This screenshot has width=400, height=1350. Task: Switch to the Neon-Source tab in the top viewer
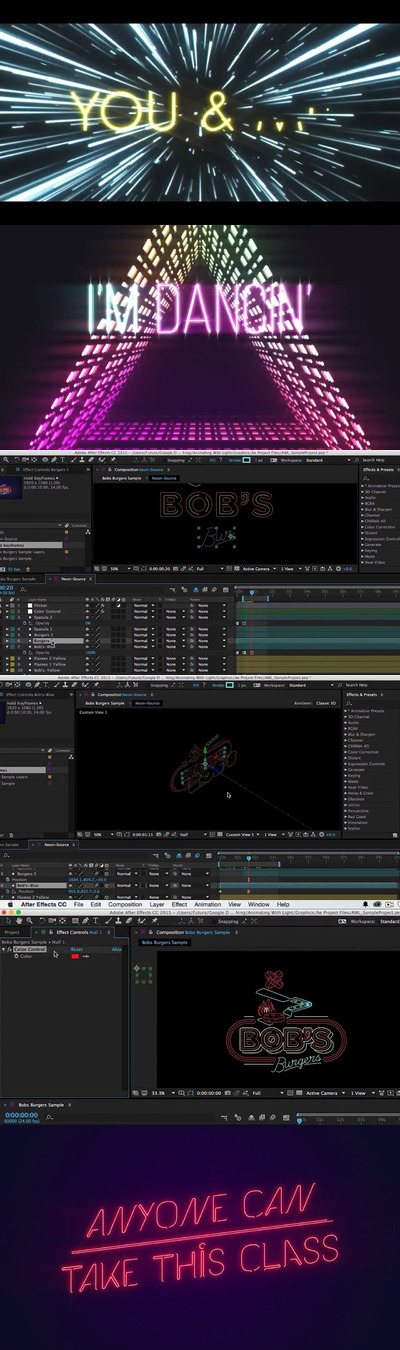click(x=164, y=479)
